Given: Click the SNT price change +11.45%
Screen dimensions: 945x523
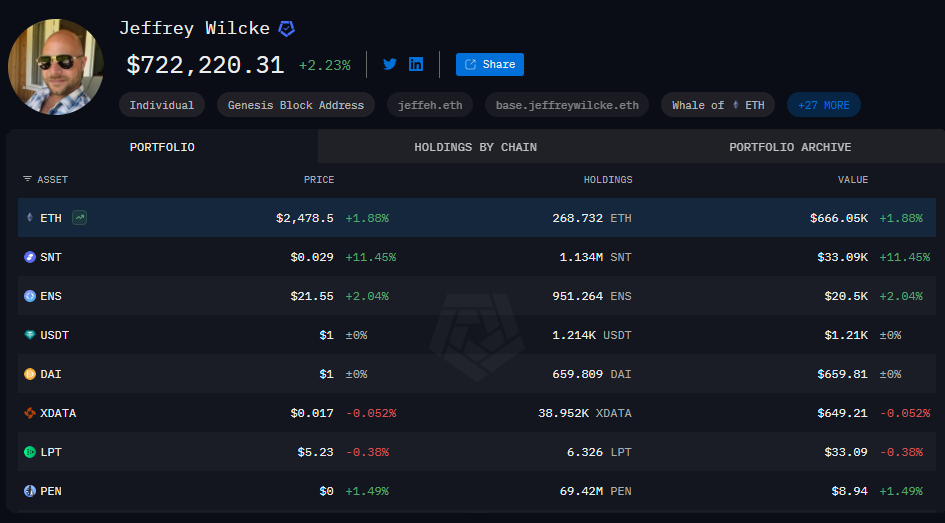Looking at the screenshot, I should (x=371, y=257).
